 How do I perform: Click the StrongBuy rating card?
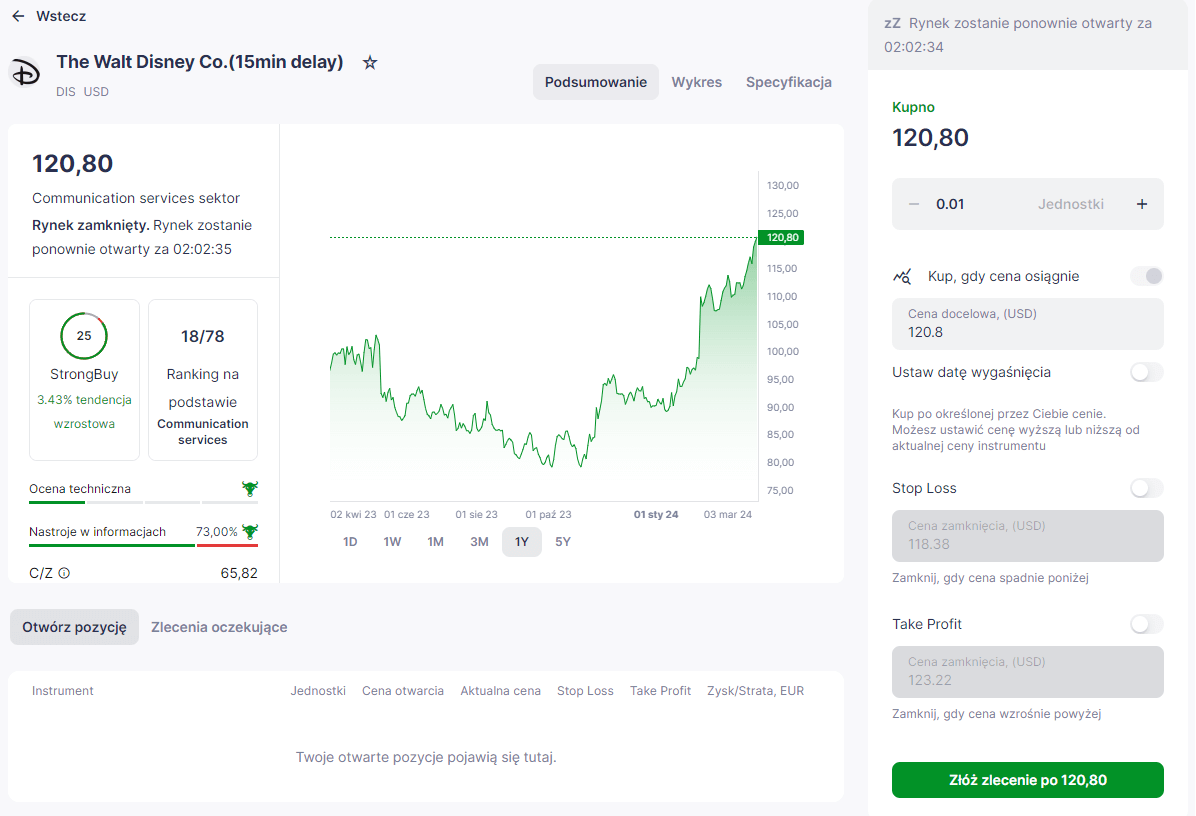click(x=84, y=380)
